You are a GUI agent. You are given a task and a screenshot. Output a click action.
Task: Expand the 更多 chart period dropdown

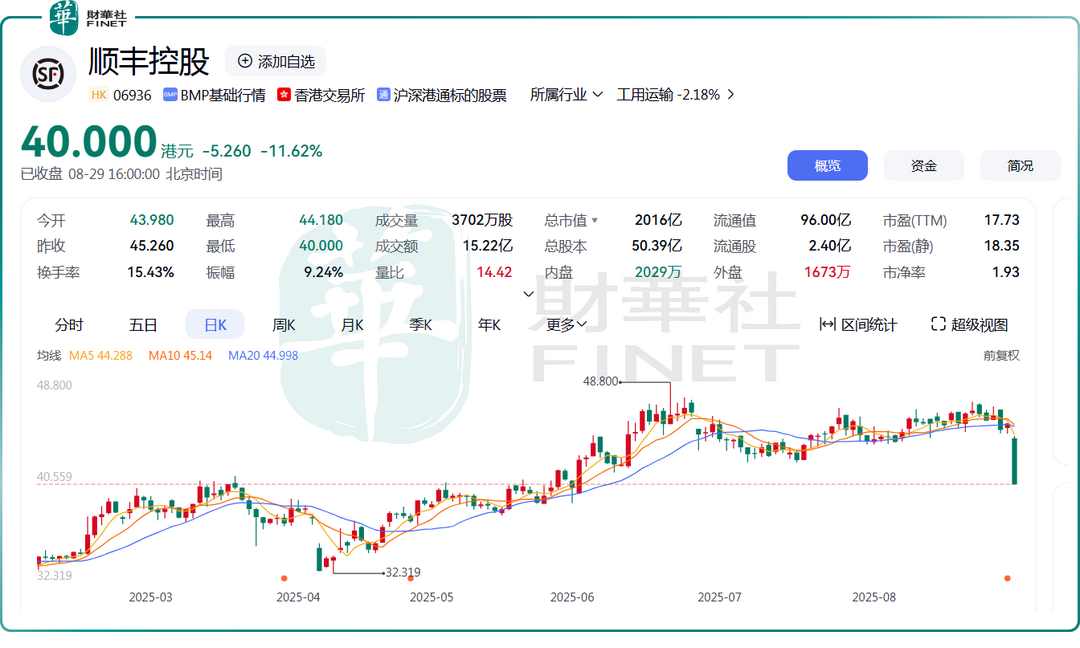pyautogui.click(x=566, y=324)
